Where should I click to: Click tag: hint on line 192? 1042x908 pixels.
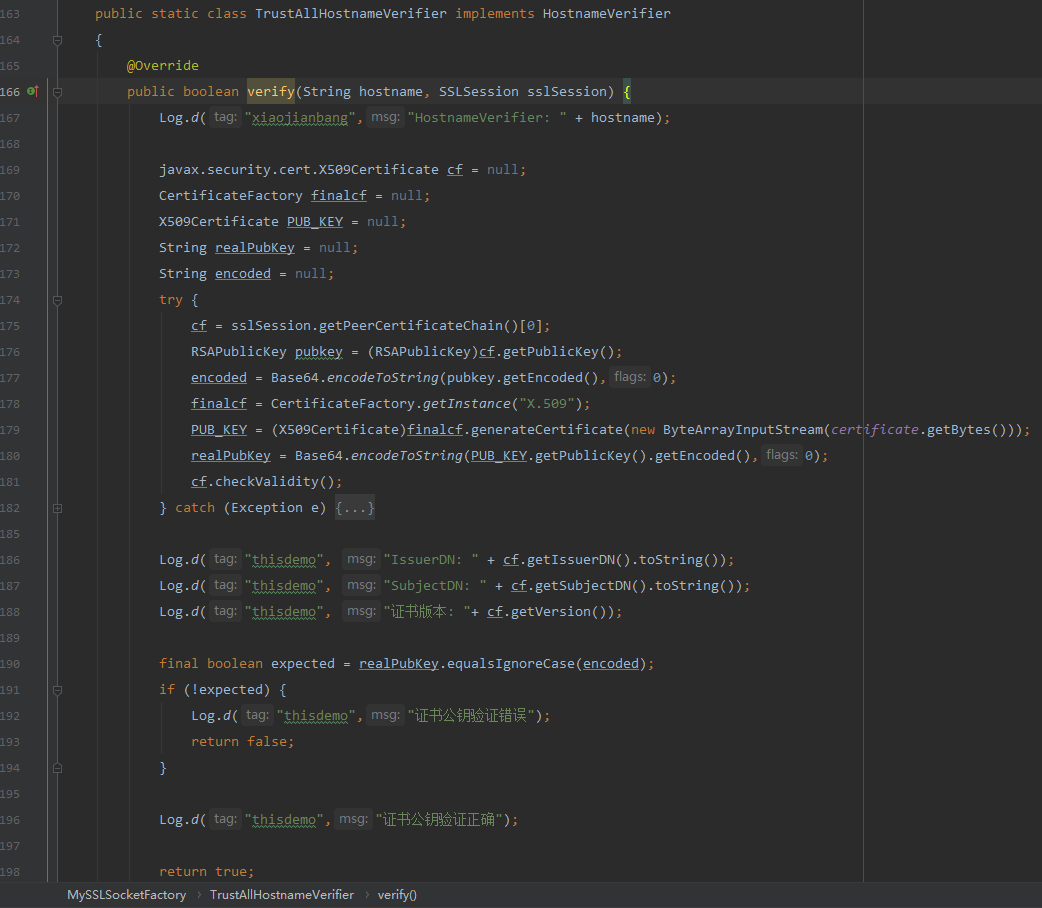coord(257,715)
